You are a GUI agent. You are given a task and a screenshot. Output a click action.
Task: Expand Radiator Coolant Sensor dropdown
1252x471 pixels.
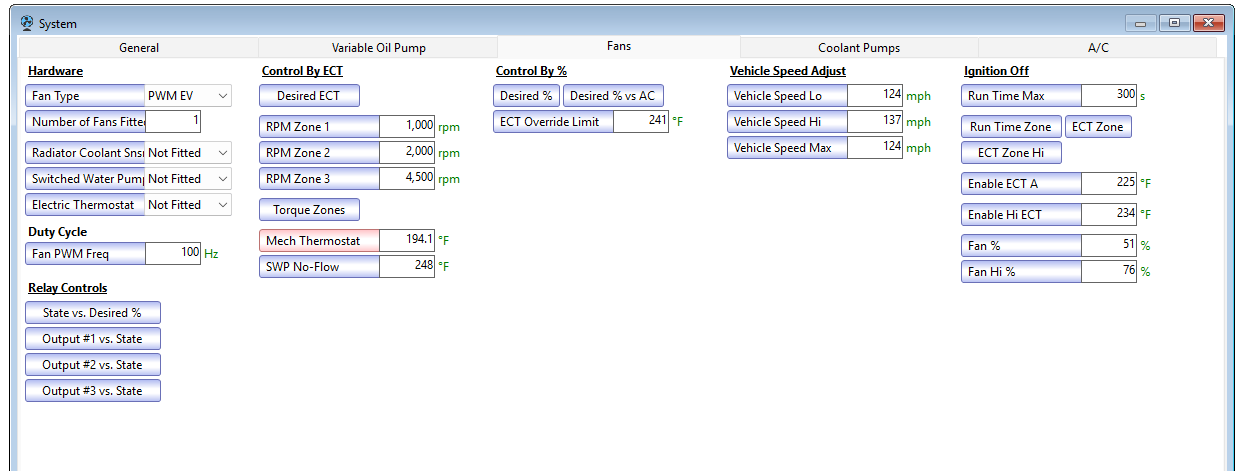point(188,153)
